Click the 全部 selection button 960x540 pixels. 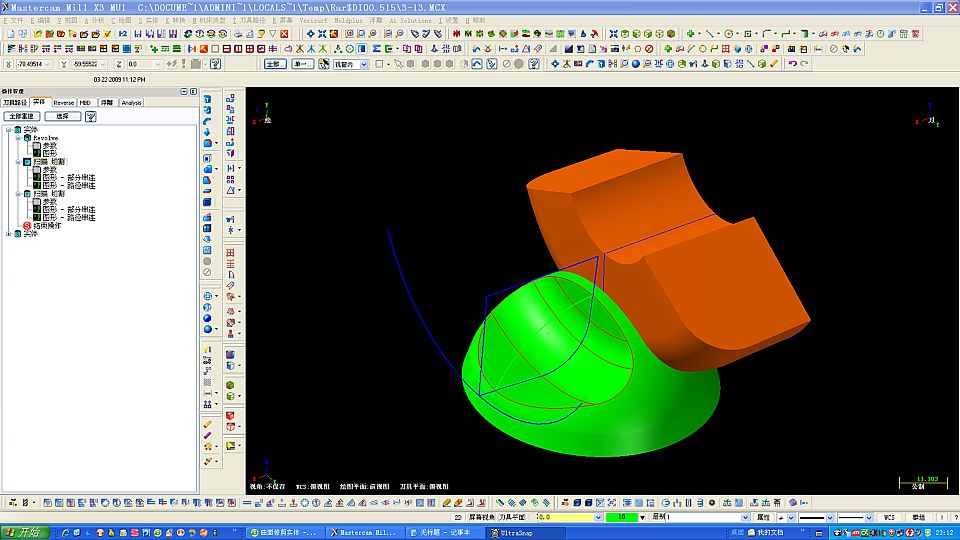click(275, 64)
